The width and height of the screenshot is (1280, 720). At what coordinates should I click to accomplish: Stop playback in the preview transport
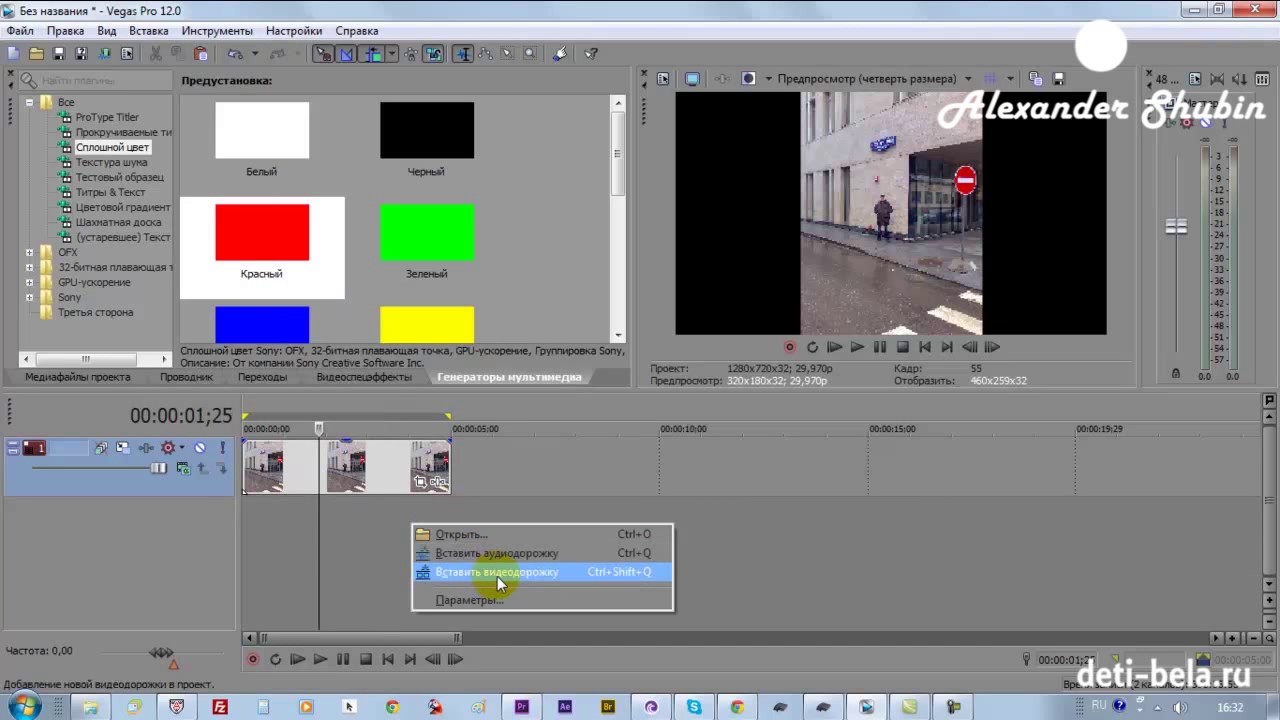[902, 347]
